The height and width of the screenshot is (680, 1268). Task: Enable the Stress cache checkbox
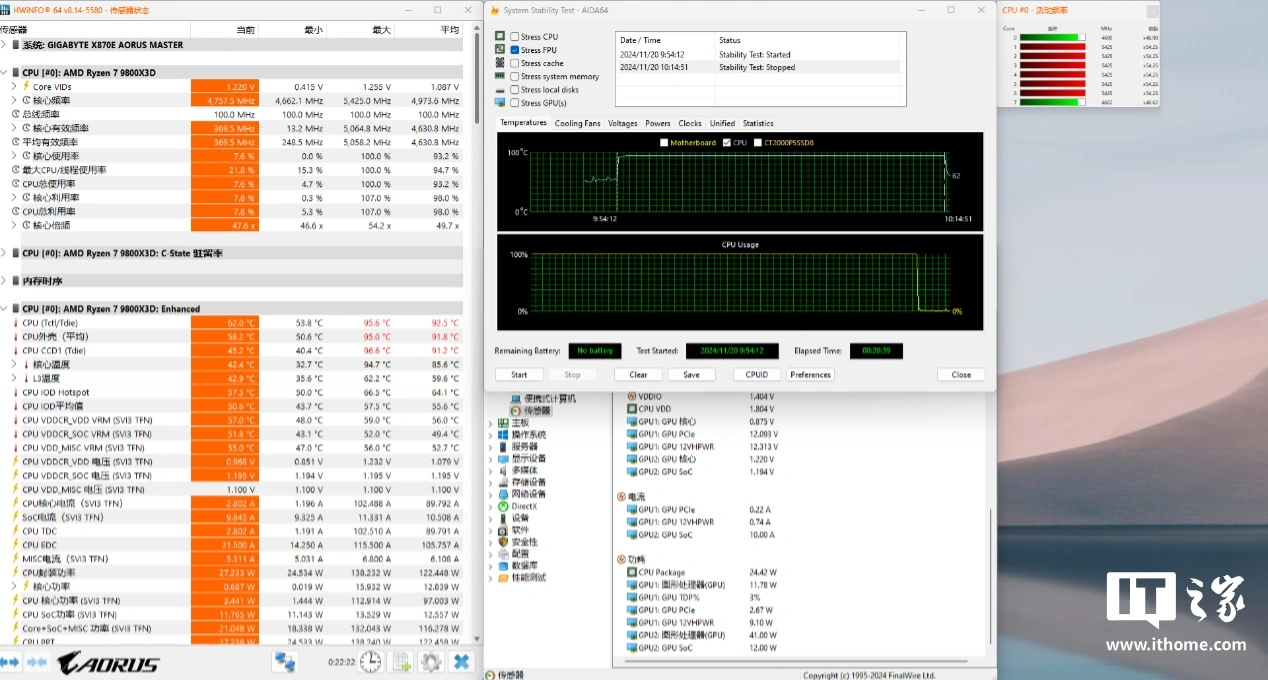pyautogui.click(x=515, y=63)
